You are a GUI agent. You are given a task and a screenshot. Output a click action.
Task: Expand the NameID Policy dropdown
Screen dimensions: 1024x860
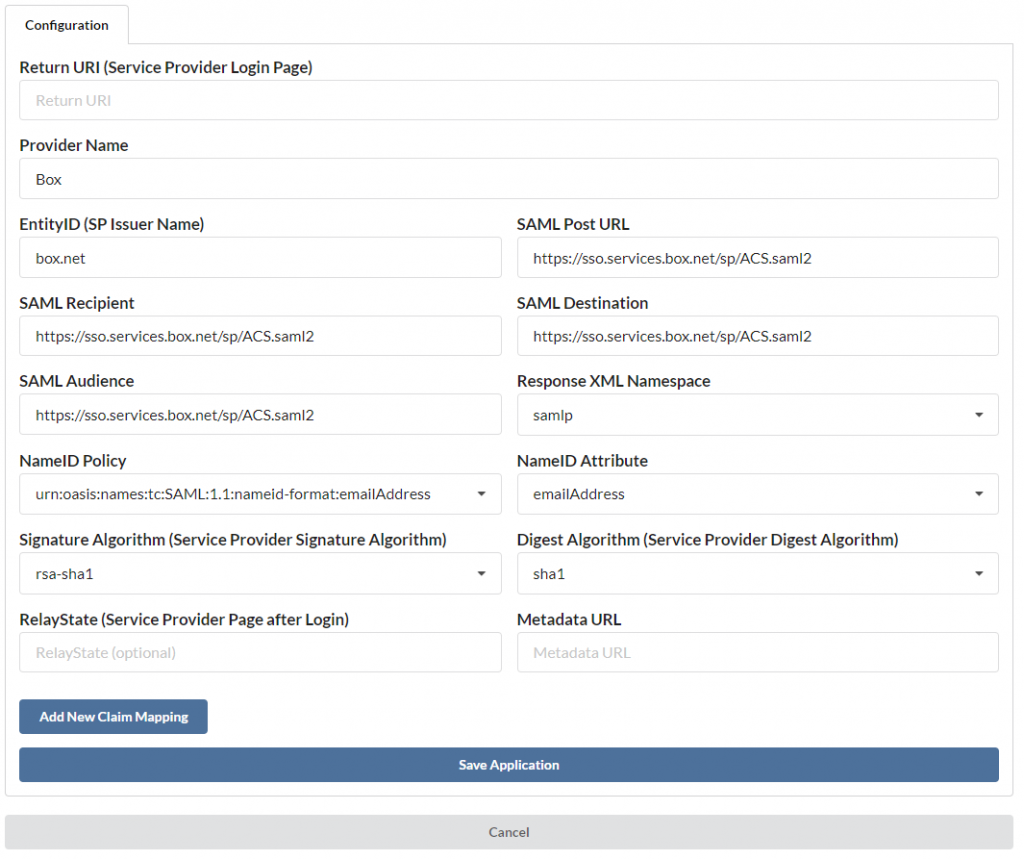point(261,494)
